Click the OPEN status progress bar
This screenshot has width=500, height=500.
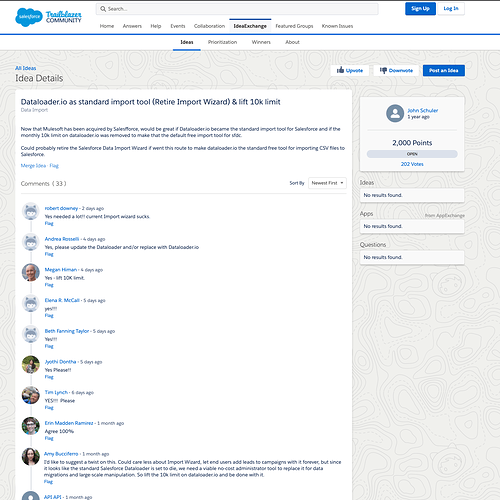(412, 154)
